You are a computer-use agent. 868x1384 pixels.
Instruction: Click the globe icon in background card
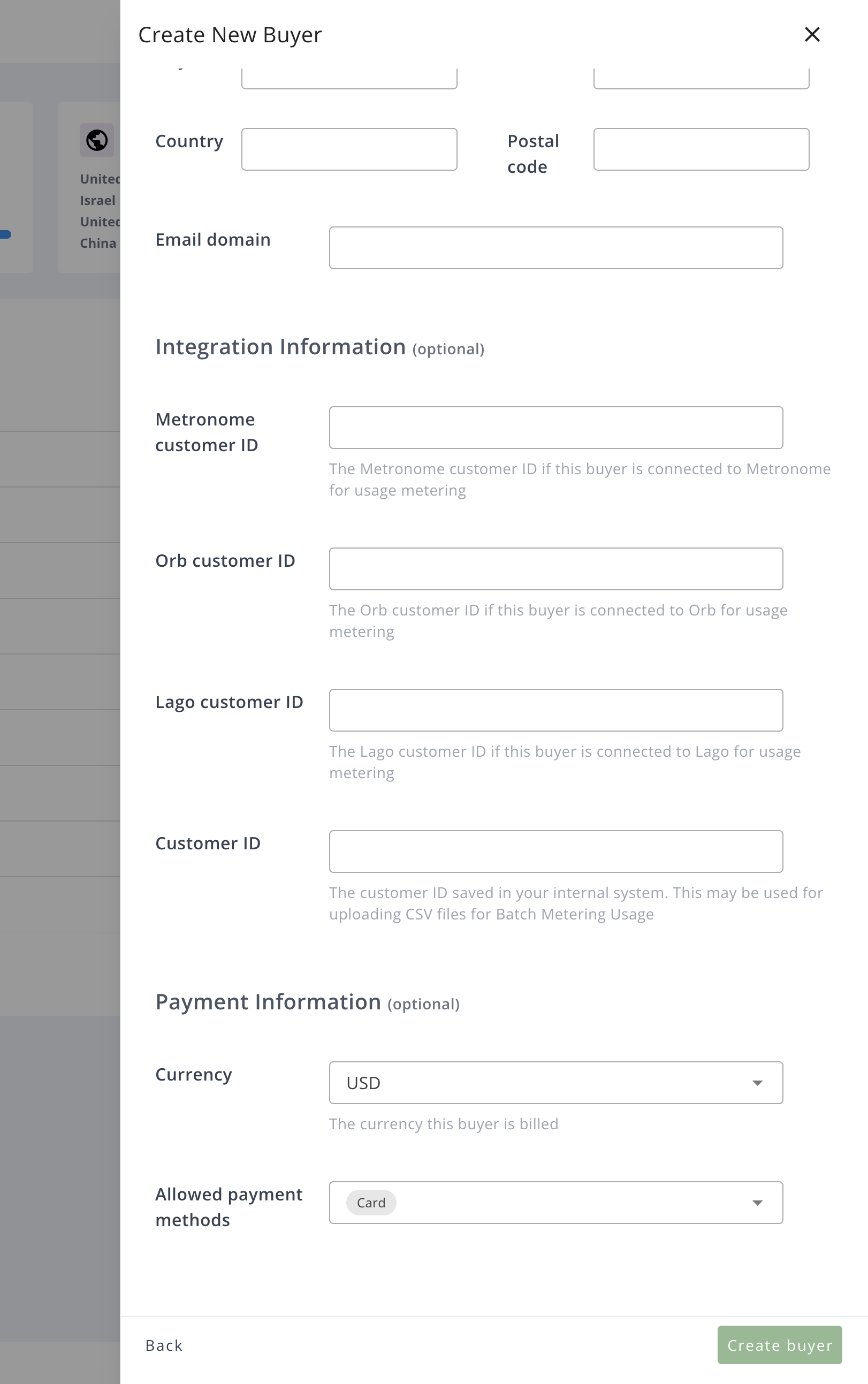pyautogui.click(x=96, y=140)
